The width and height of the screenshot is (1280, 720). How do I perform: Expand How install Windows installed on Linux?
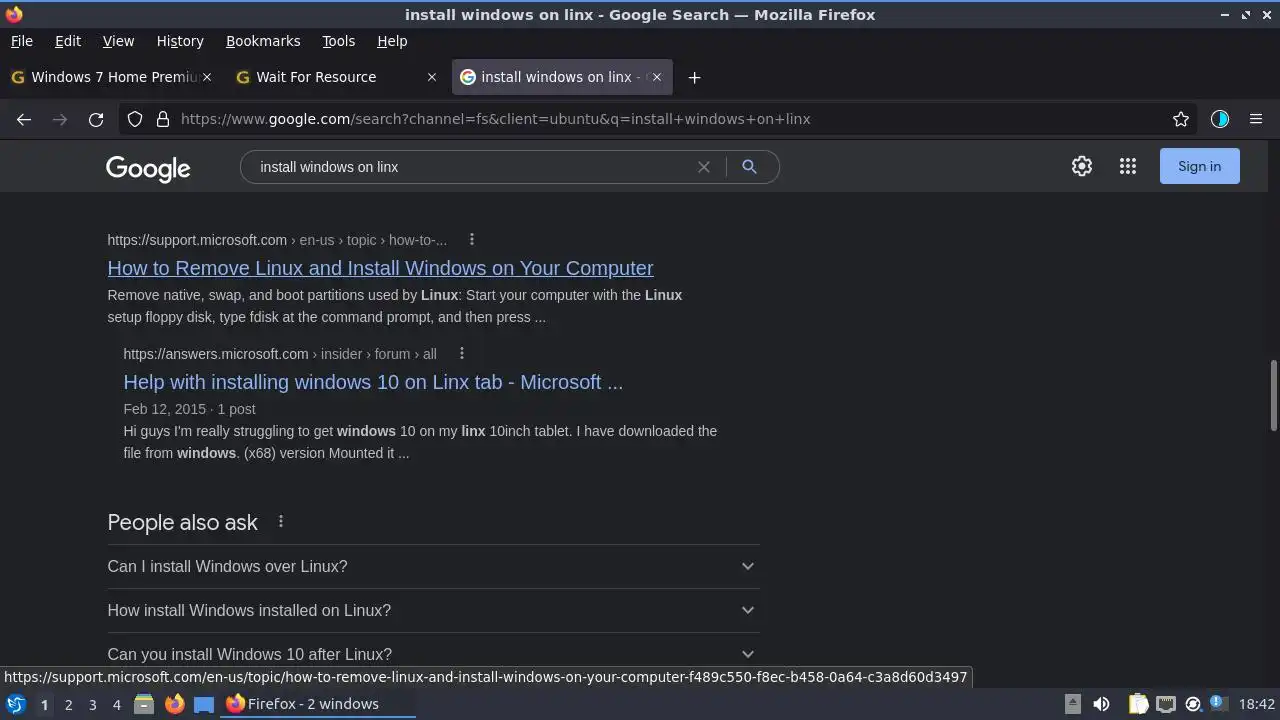pos(433,610)
